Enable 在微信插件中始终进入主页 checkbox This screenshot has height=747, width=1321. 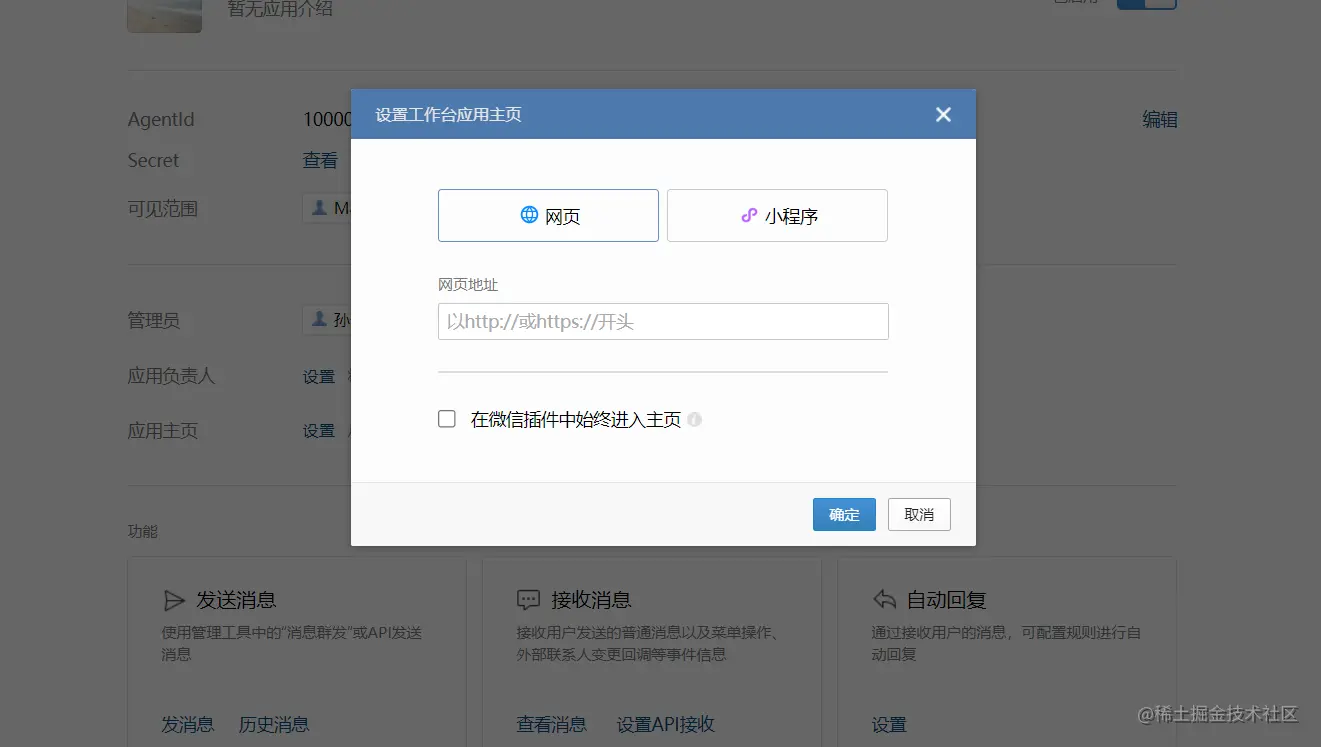point(447,419)
